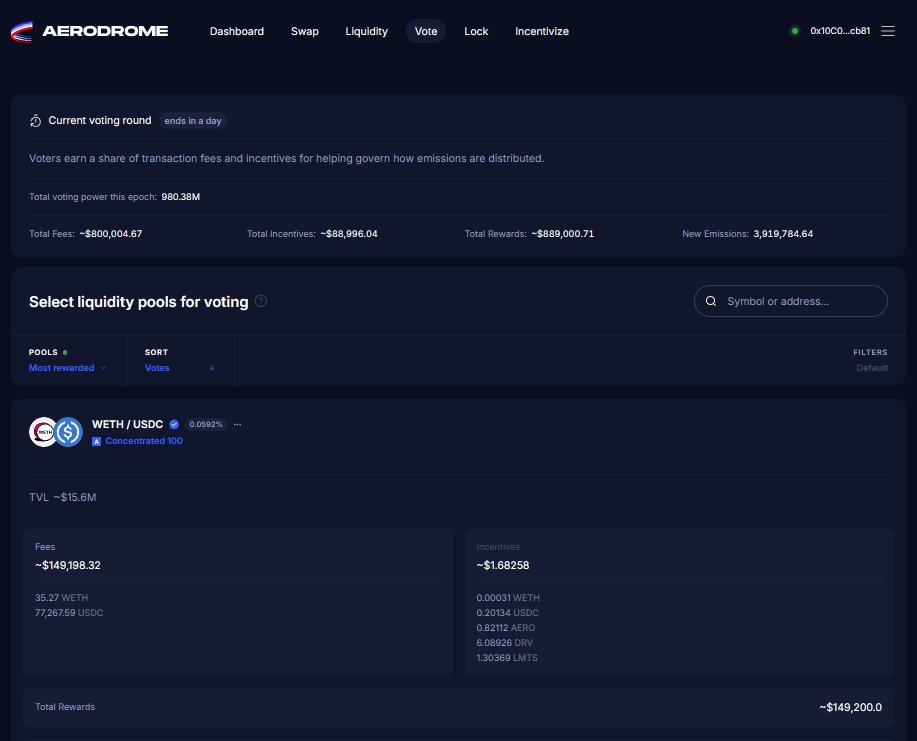Click the Aerodrome logo
This screenshot has width=917, height=741.
point(89,31)
